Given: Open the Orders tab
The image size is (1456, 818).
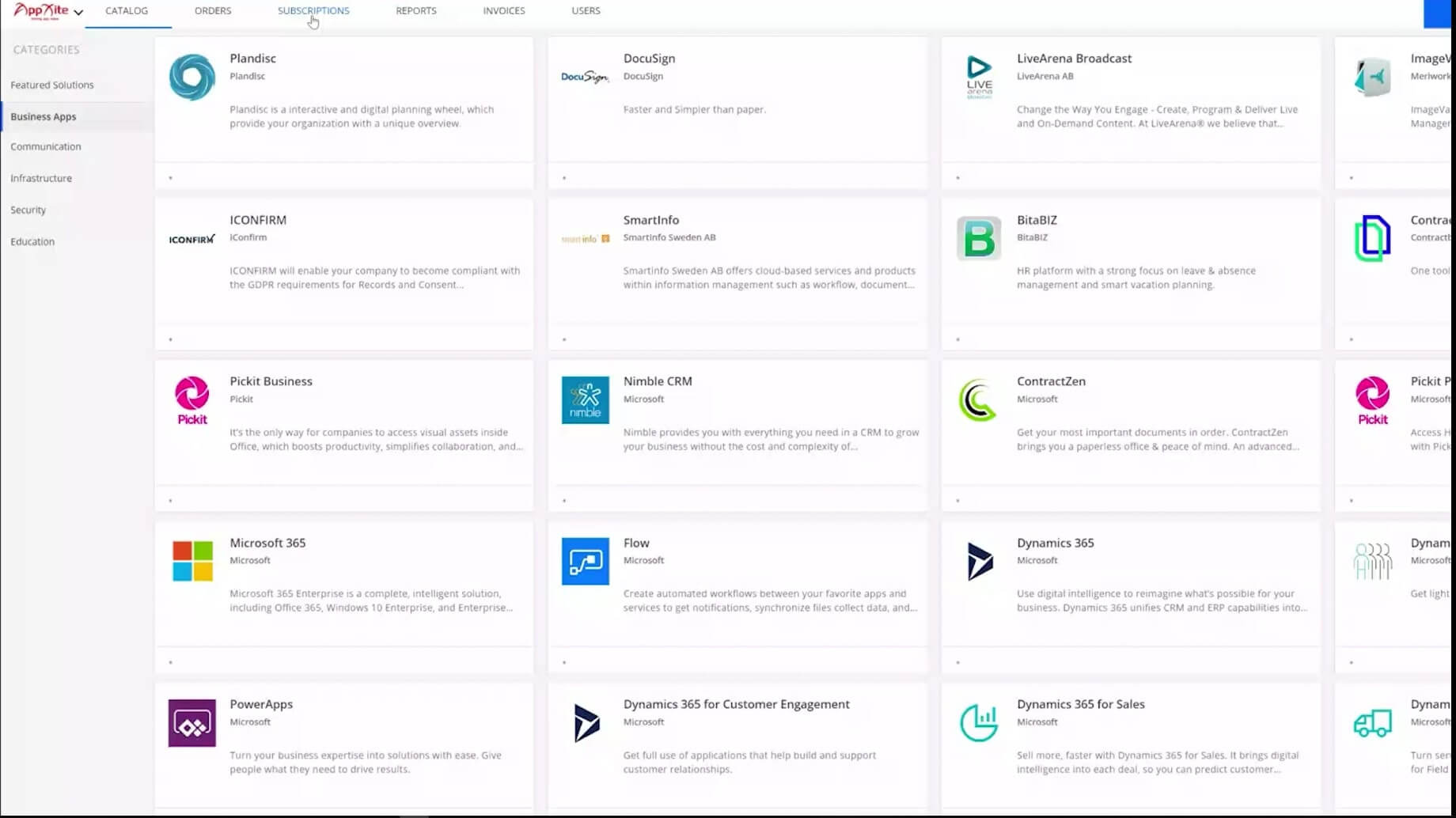Looking at the screenshot, I should 213,11.
